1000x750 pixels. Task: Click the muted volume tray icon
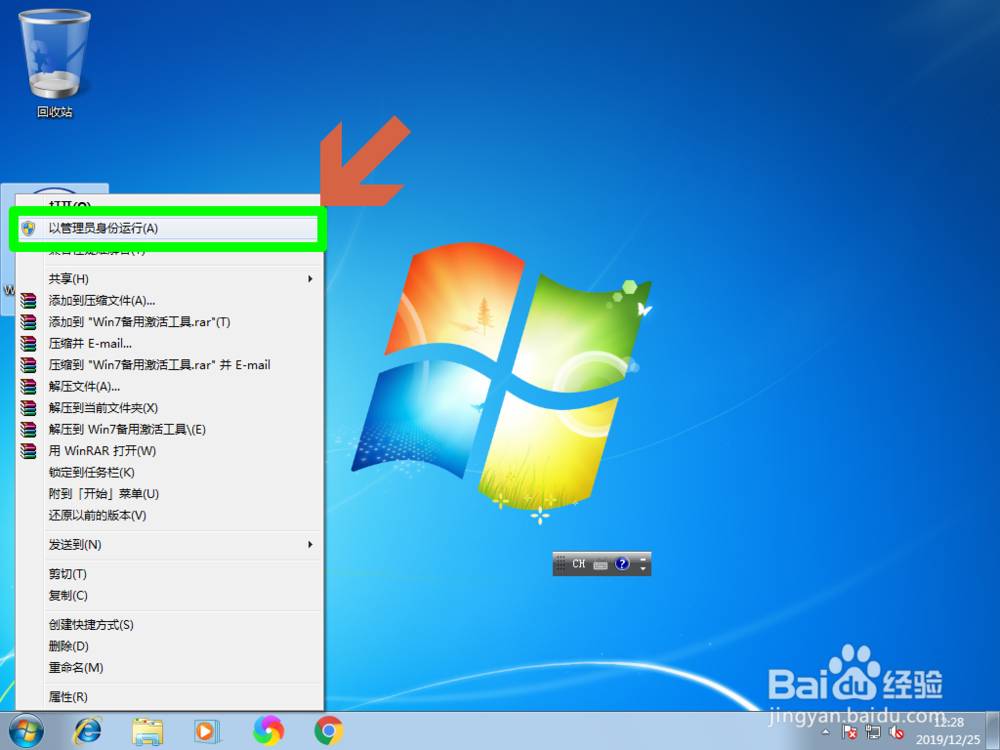pyautogui.click(x=896, y=732)
